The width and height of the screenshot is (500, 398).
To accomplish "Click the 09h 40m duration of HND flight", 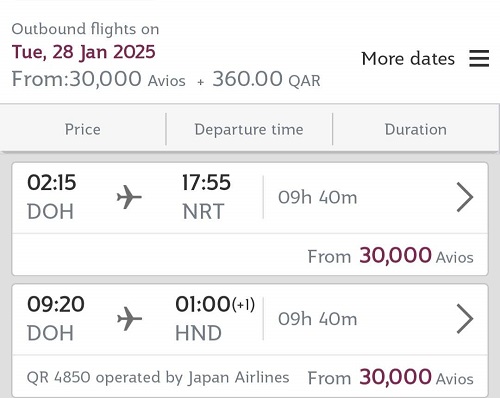I will click(318, 319).
